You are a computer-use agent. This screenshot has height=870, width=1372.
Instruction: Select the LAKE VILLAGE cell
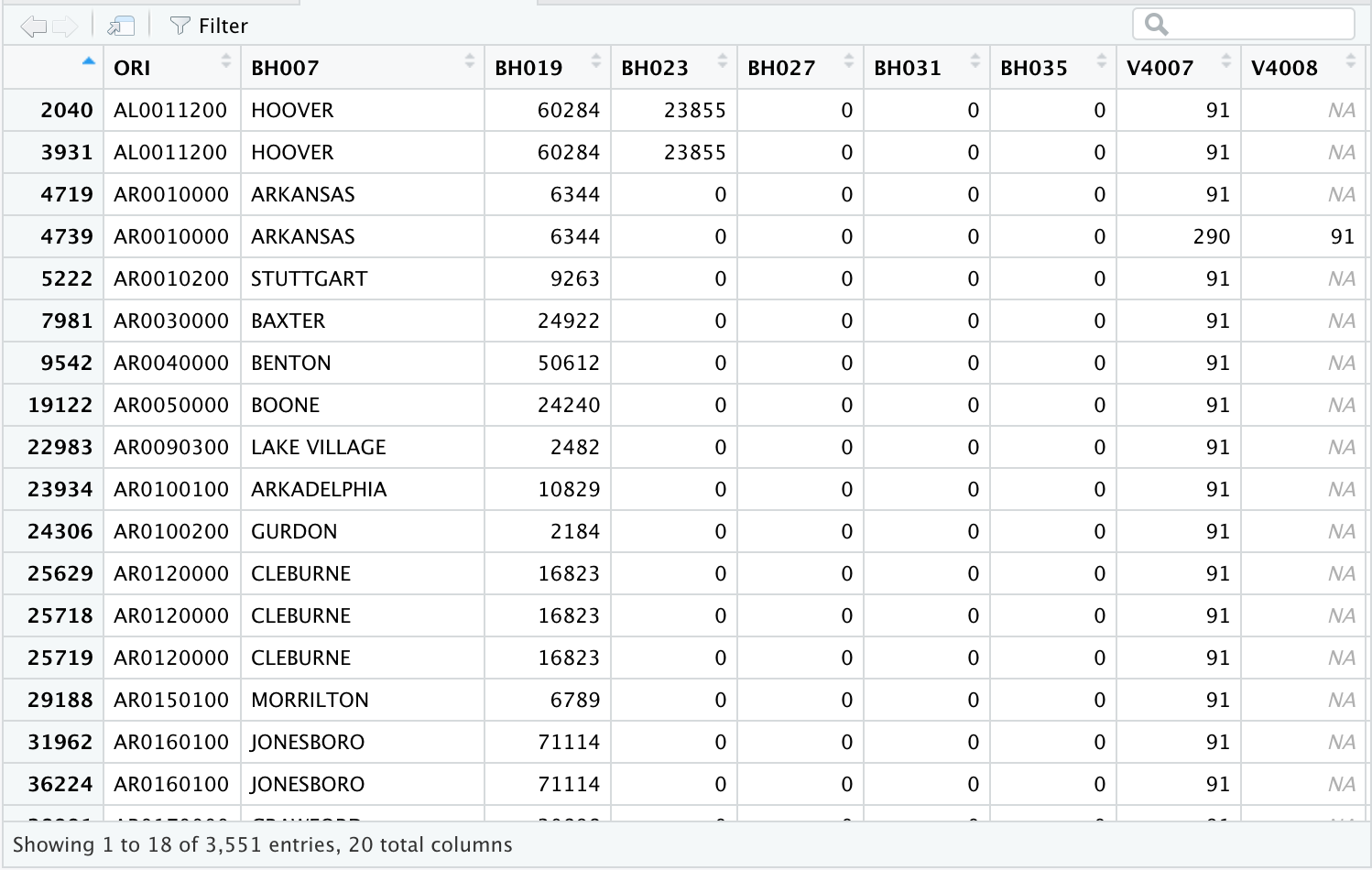[x=319, y=448]
